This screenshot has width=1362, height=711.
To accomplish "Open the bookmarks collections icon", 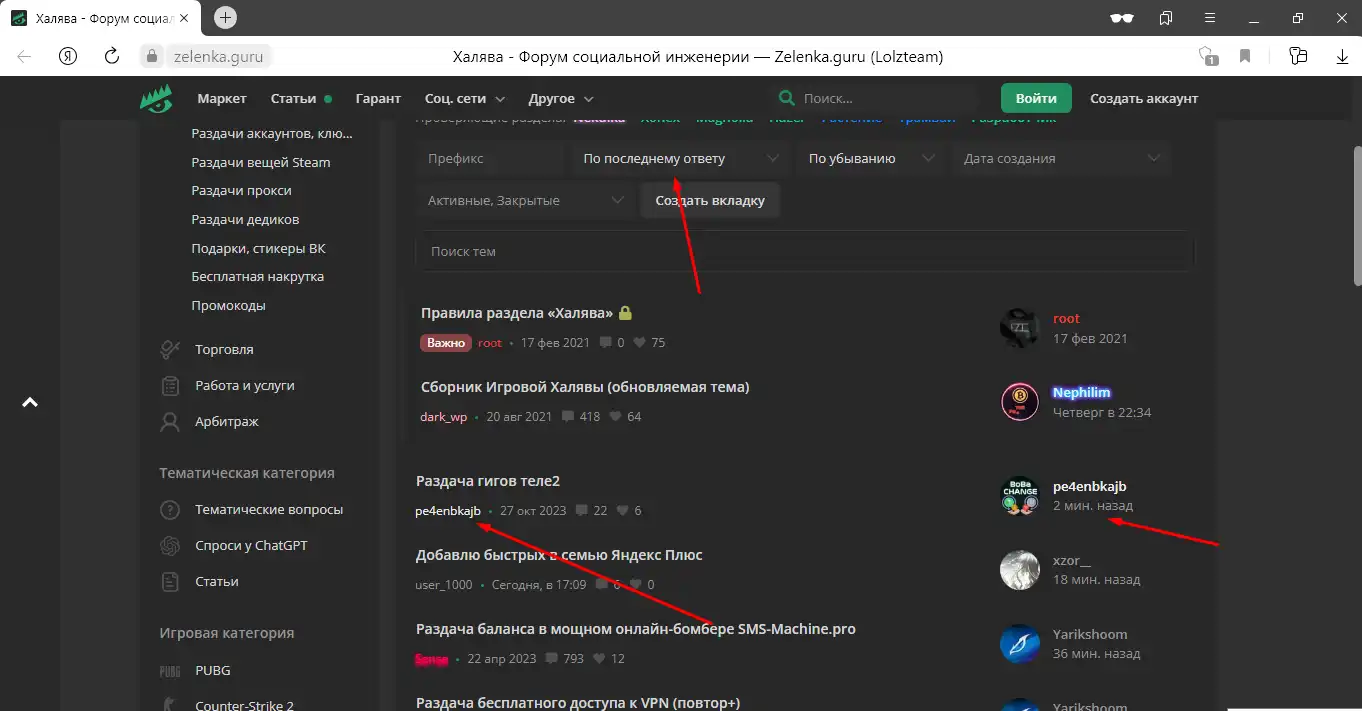I will (x=1166, y=18).
